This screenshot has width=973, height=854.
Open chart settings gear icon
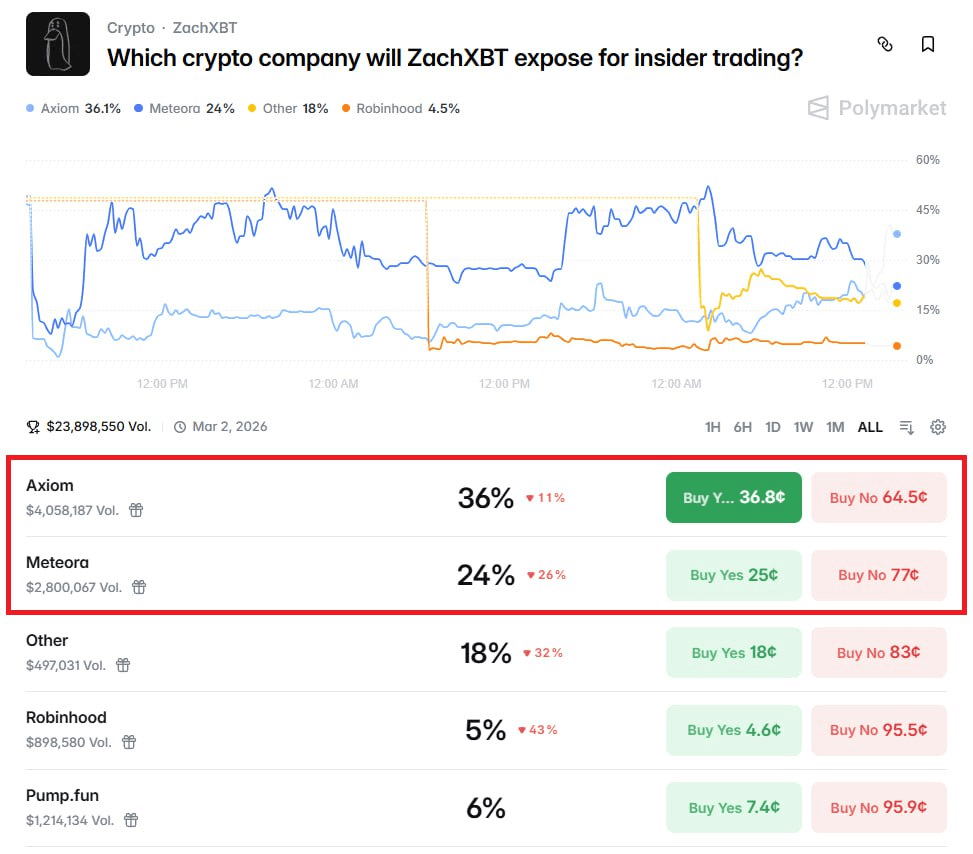pyautogui.click(x=938, y=427)
